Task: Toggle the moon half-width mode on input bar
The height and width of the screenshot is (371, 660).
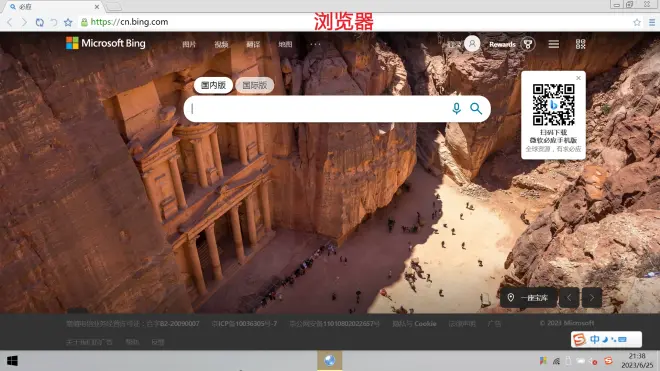Action: [x=605, y=339]
